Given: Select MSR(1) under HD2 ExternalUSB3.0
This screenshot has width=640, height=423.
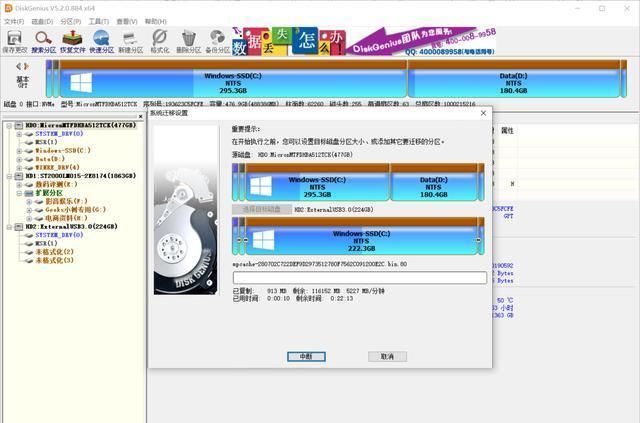Looking at the screenshot, I should pyautogui.click(x=46, y=244).
